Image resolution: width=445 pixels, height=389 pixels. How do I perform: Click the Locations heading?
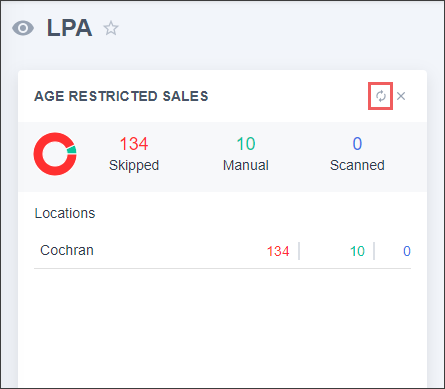coord(65,213)
